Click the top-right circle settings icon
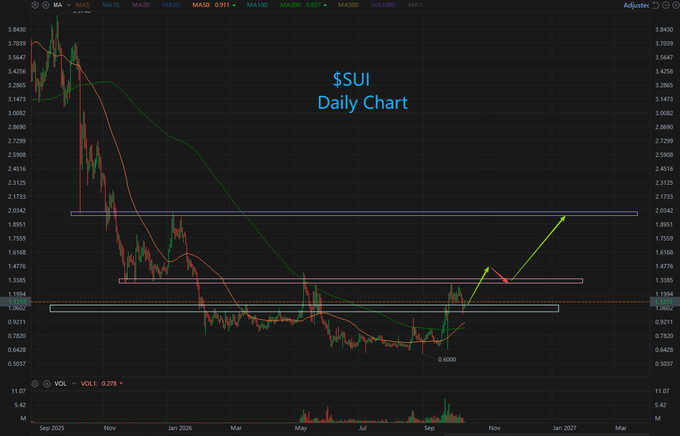Viewport: 680px width, 436px height. 676,5
